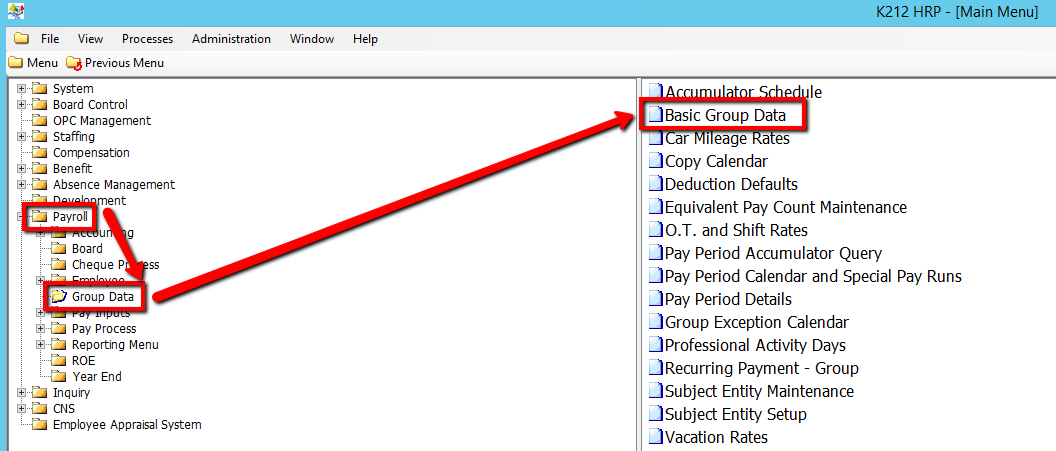Expand the Reporting Menu node
1056x451 pixels.
[x=40, y=345]
